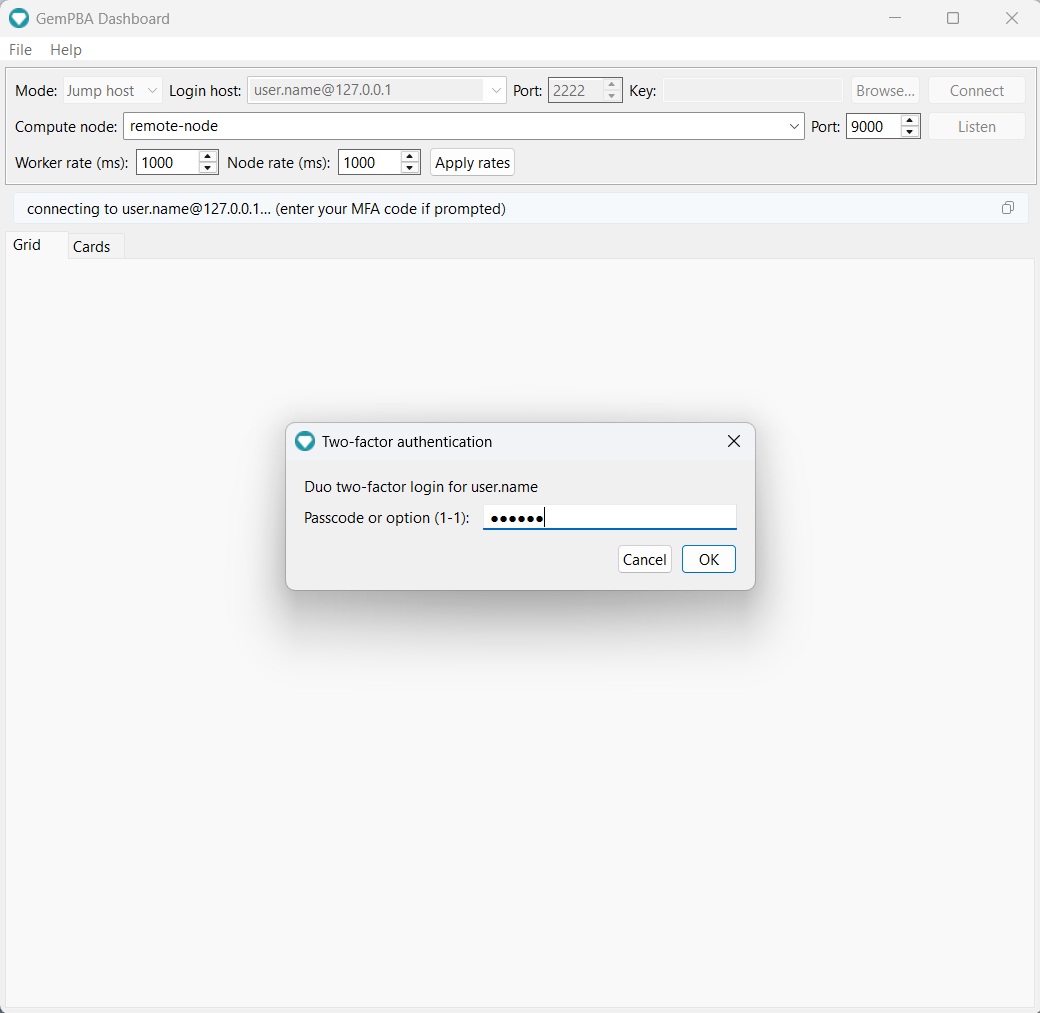Image resolution: width=1040 pixels, height=1013 pixels.
Task: Click the 'Compute node:' label
Action: pyautogui.click(x=66, y=127)
